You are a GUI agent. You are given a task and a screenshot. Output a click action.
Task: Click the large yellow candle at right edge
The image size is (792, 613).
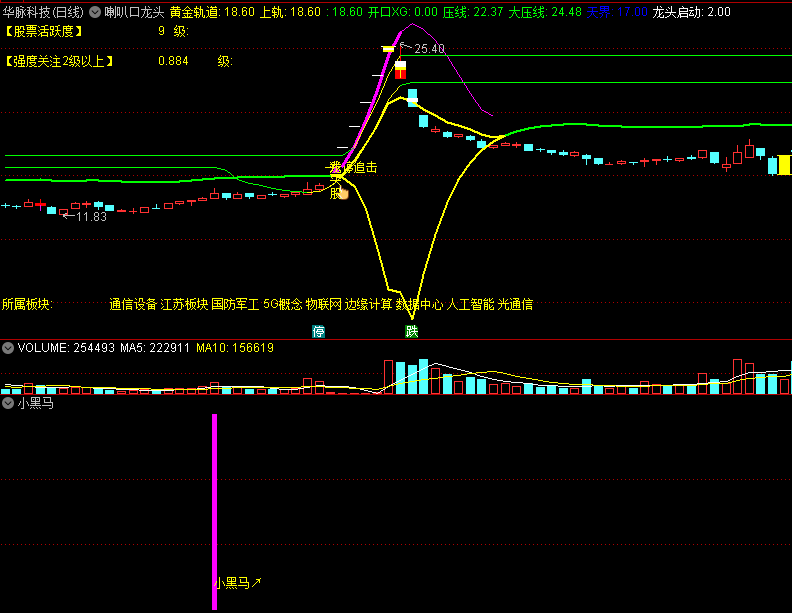[784, 165]
